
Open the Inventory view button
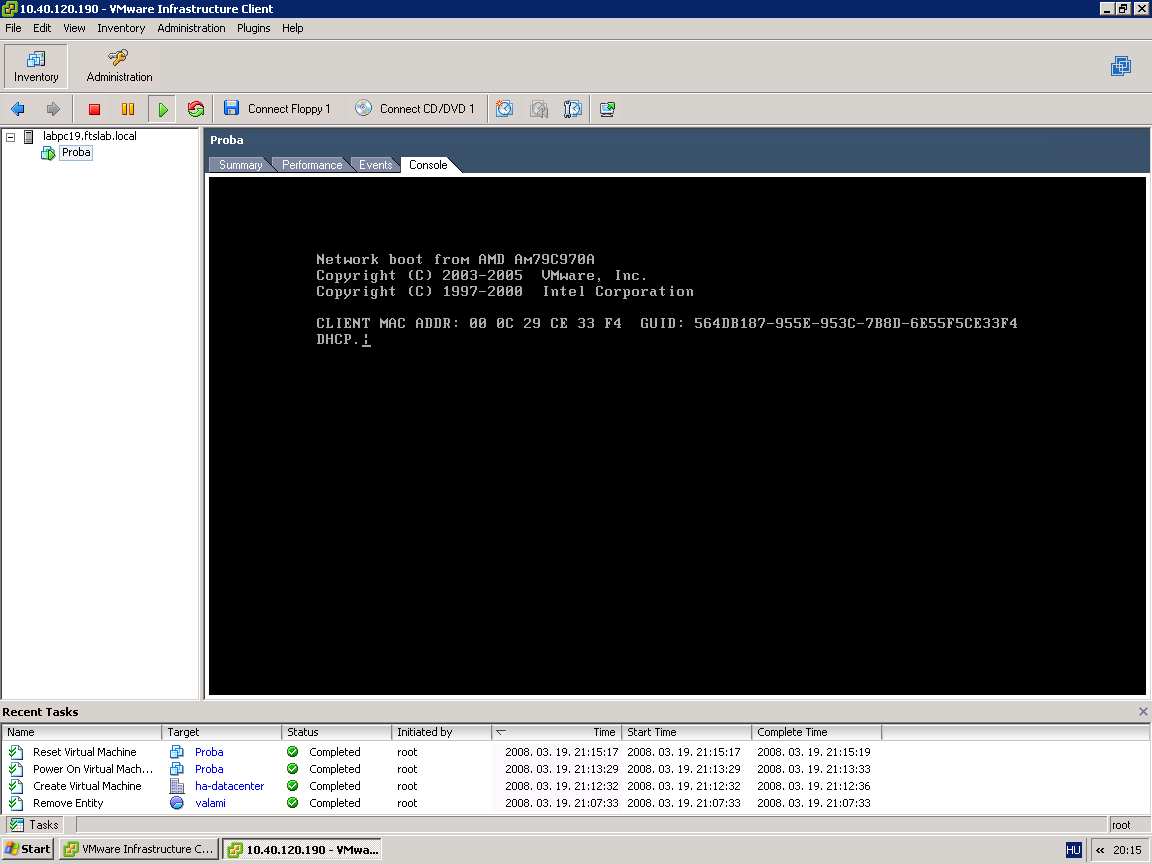pos(36,66)
